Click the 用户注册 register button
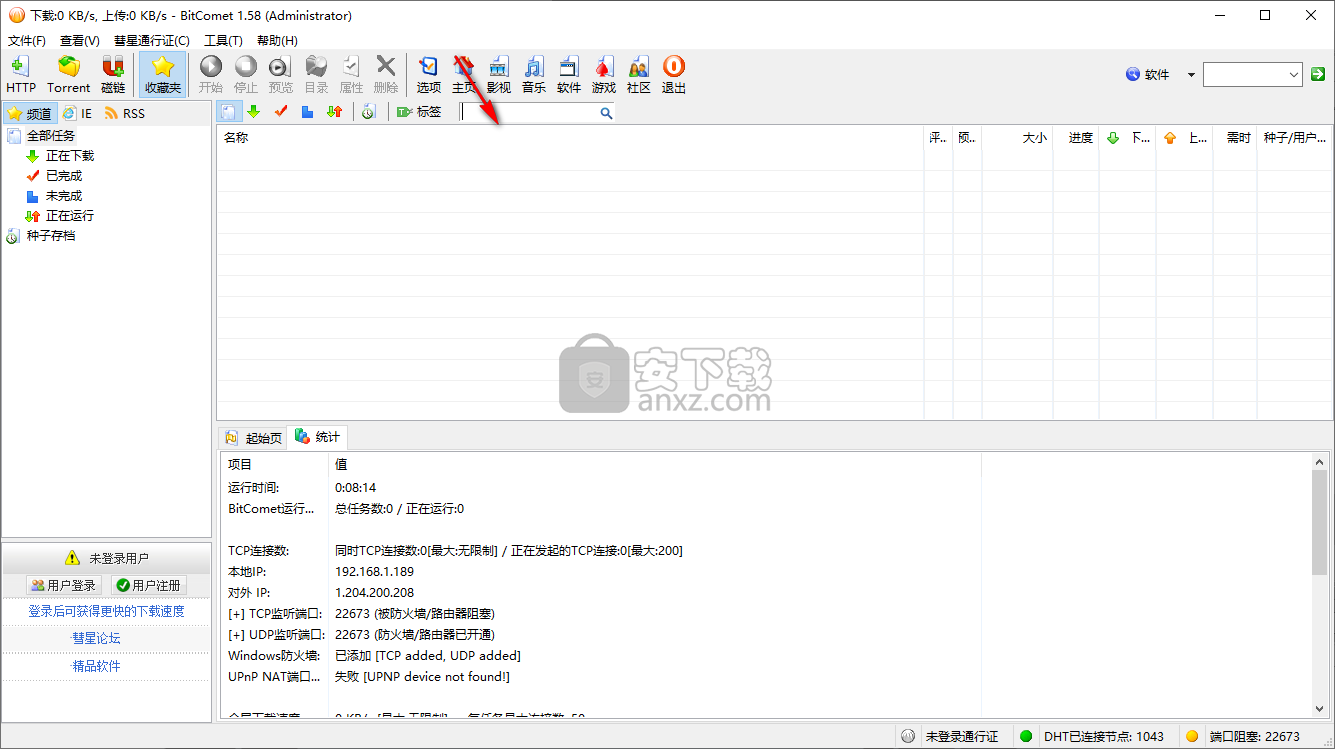Viewport: 1335px width, 749px height. pos(149,585)
